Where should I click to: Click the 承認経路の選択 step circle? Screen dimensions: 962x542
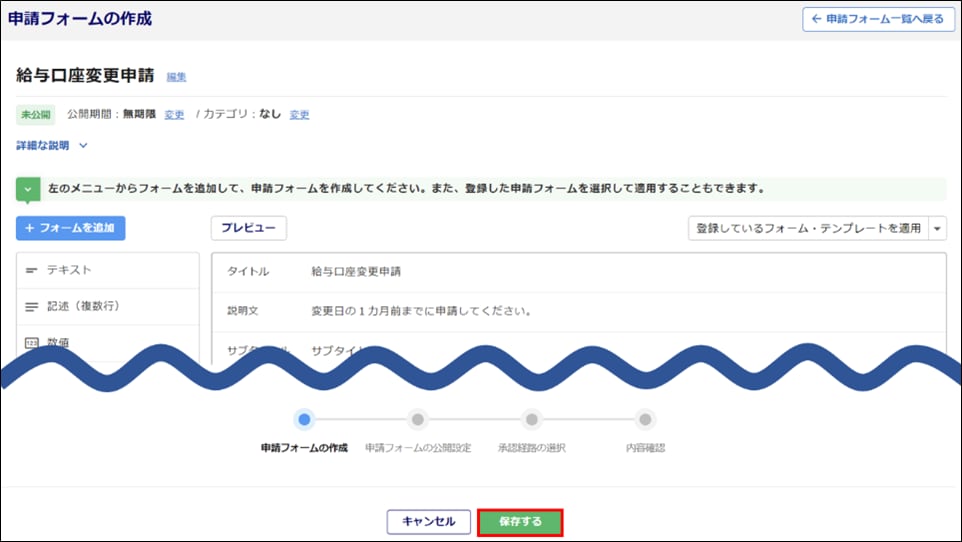(531, 420)
